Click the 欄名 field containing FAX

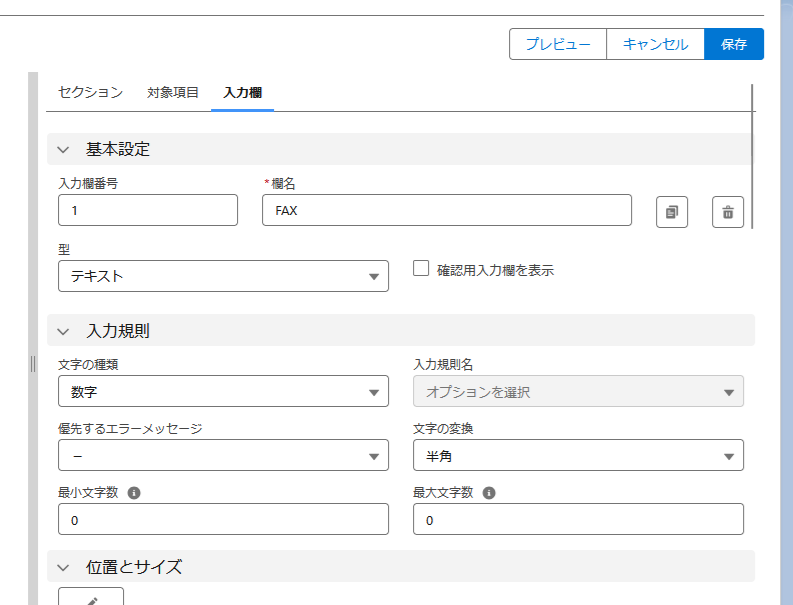(446, 211)
